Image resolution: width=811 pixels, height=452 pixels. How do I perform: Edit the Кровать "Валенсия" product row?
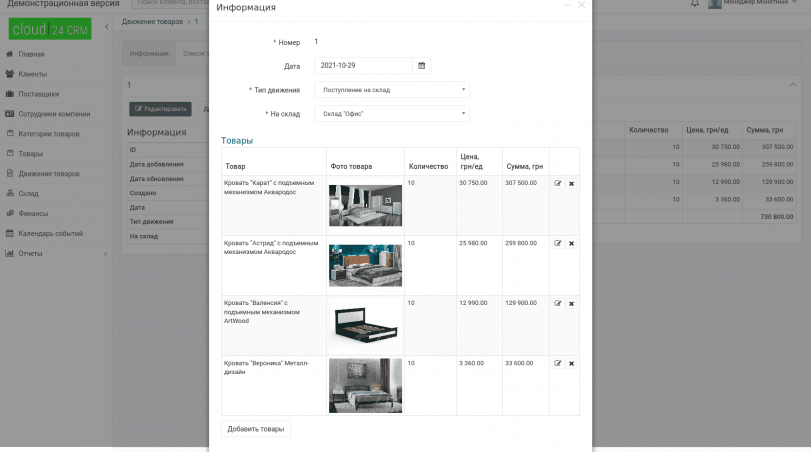pos(558,303)
